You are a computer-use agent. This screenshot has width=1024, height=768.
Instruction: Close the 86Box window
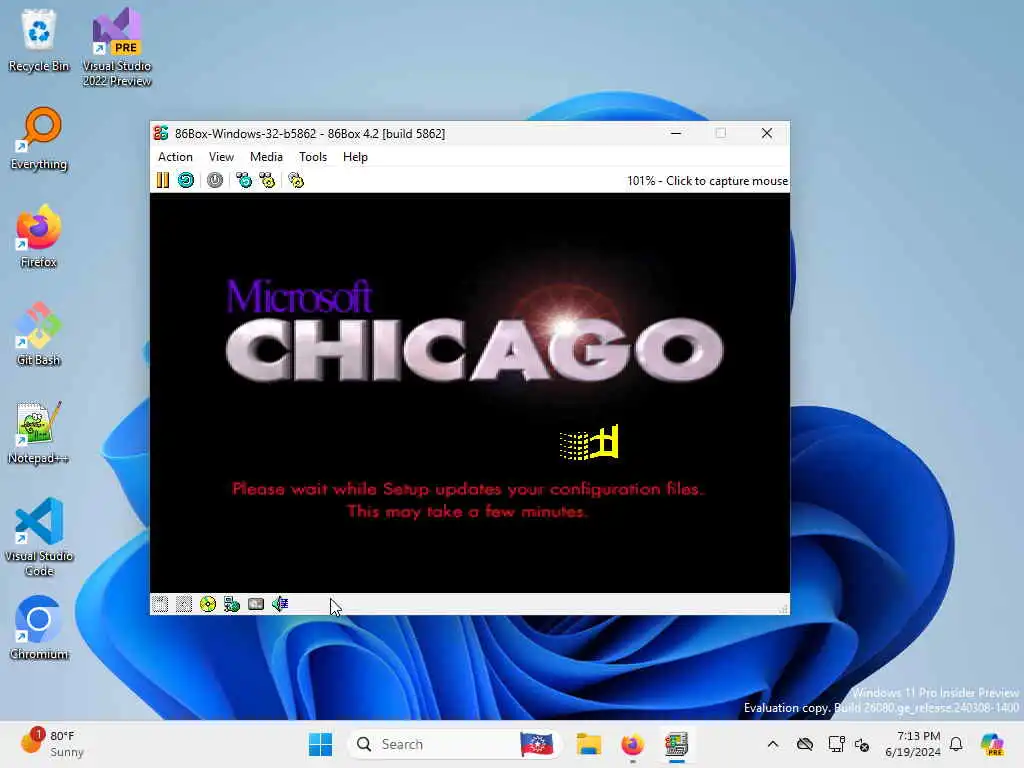click(767, 133)
